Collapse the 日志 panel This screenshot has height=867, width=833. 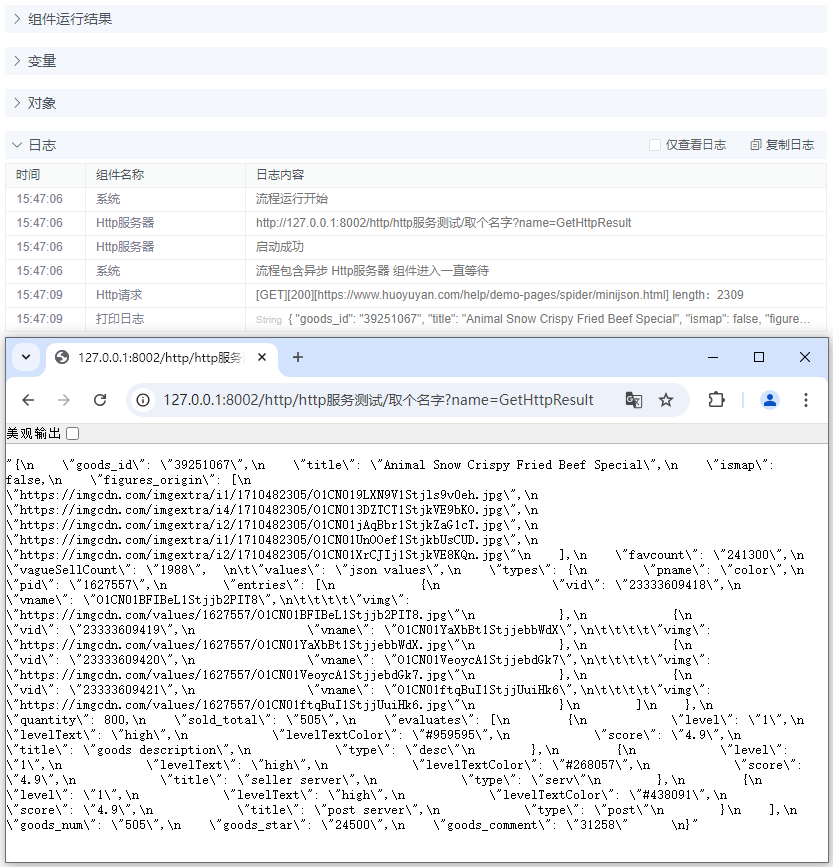[45, 143]
